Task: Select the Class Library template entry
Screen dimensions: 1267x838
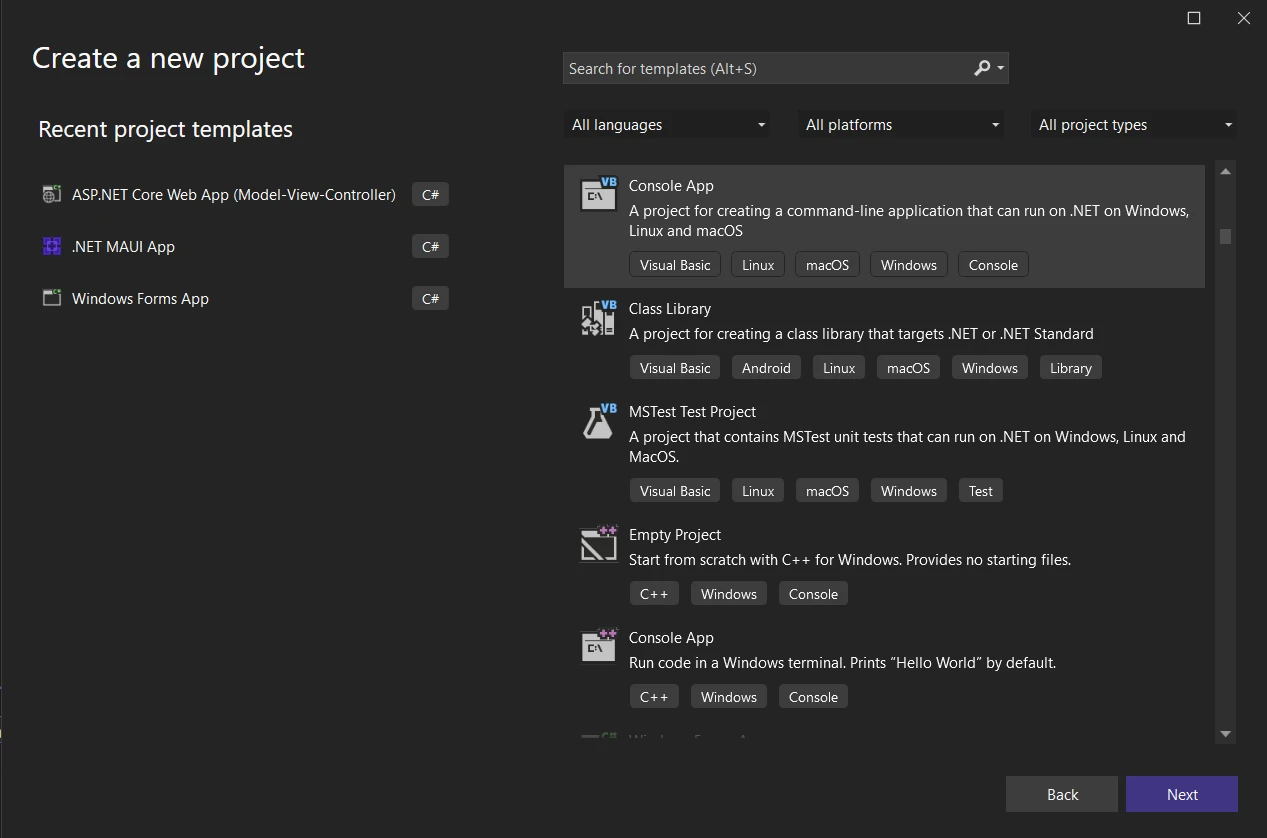Action: (x=670, y=309)
